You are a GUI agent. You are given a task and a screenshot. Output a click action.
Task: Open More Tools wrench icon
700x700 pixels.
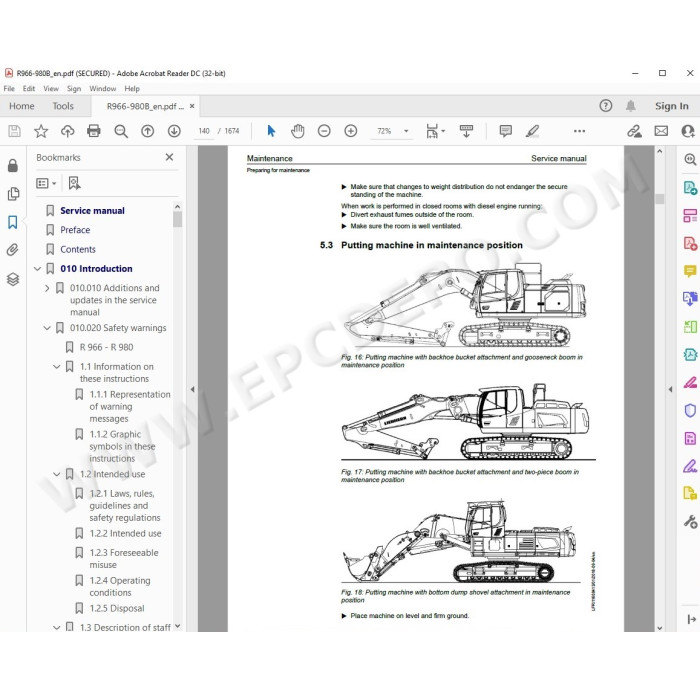click(690, 521)
